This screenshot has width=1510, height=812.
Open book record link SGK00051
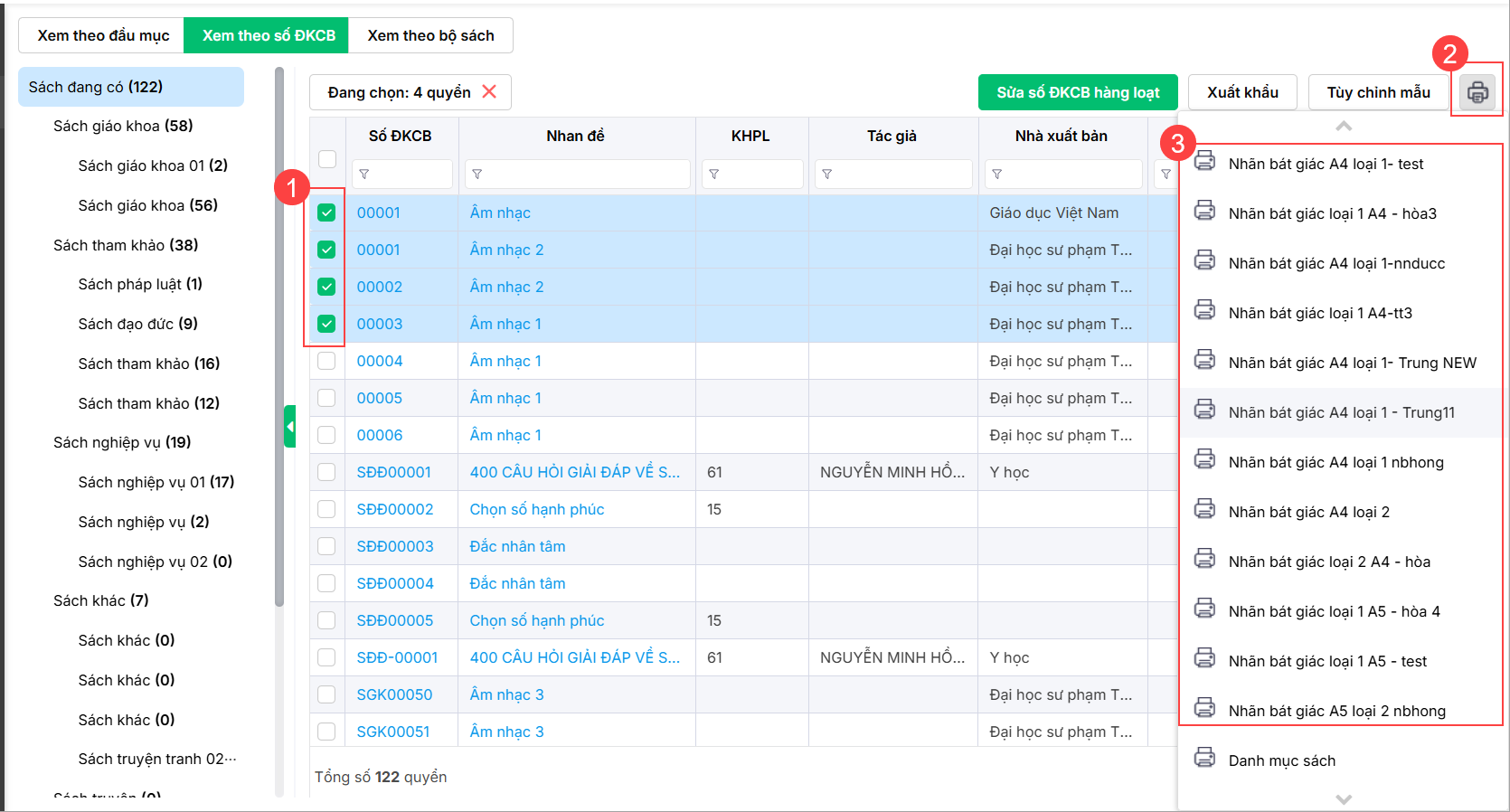393,732
